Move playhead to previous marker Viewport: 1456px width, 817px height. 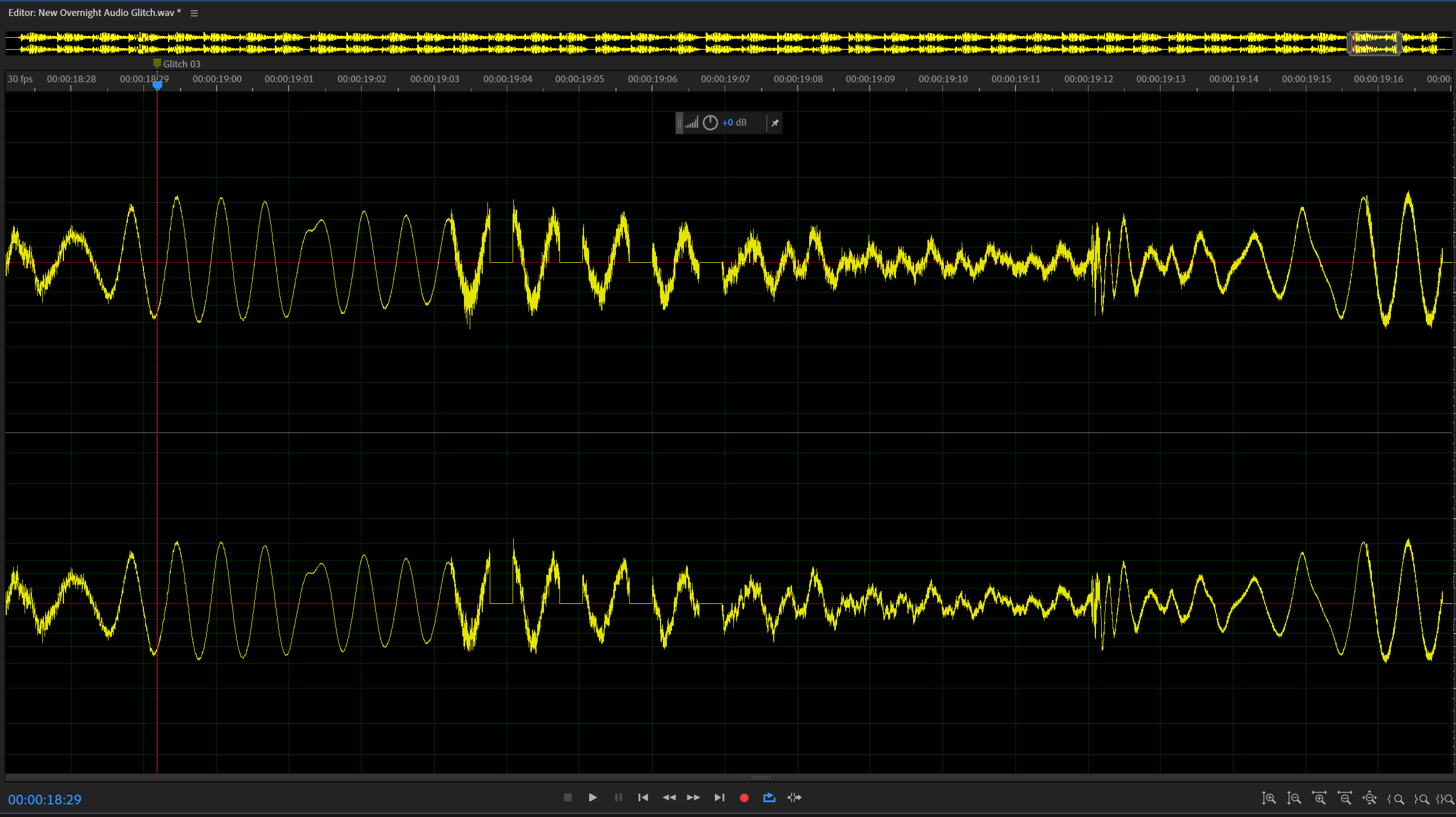tap(643, 798)
